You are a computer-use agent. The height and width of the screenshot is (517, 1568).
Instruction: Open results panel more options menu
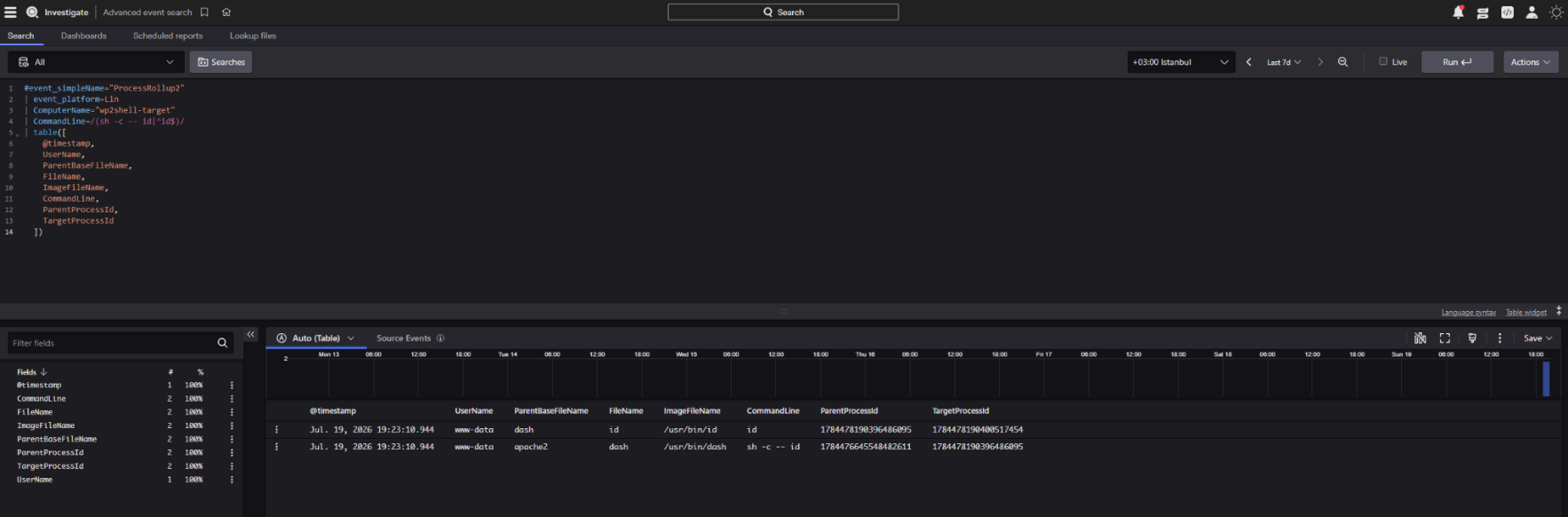(x=1500, y=338)
